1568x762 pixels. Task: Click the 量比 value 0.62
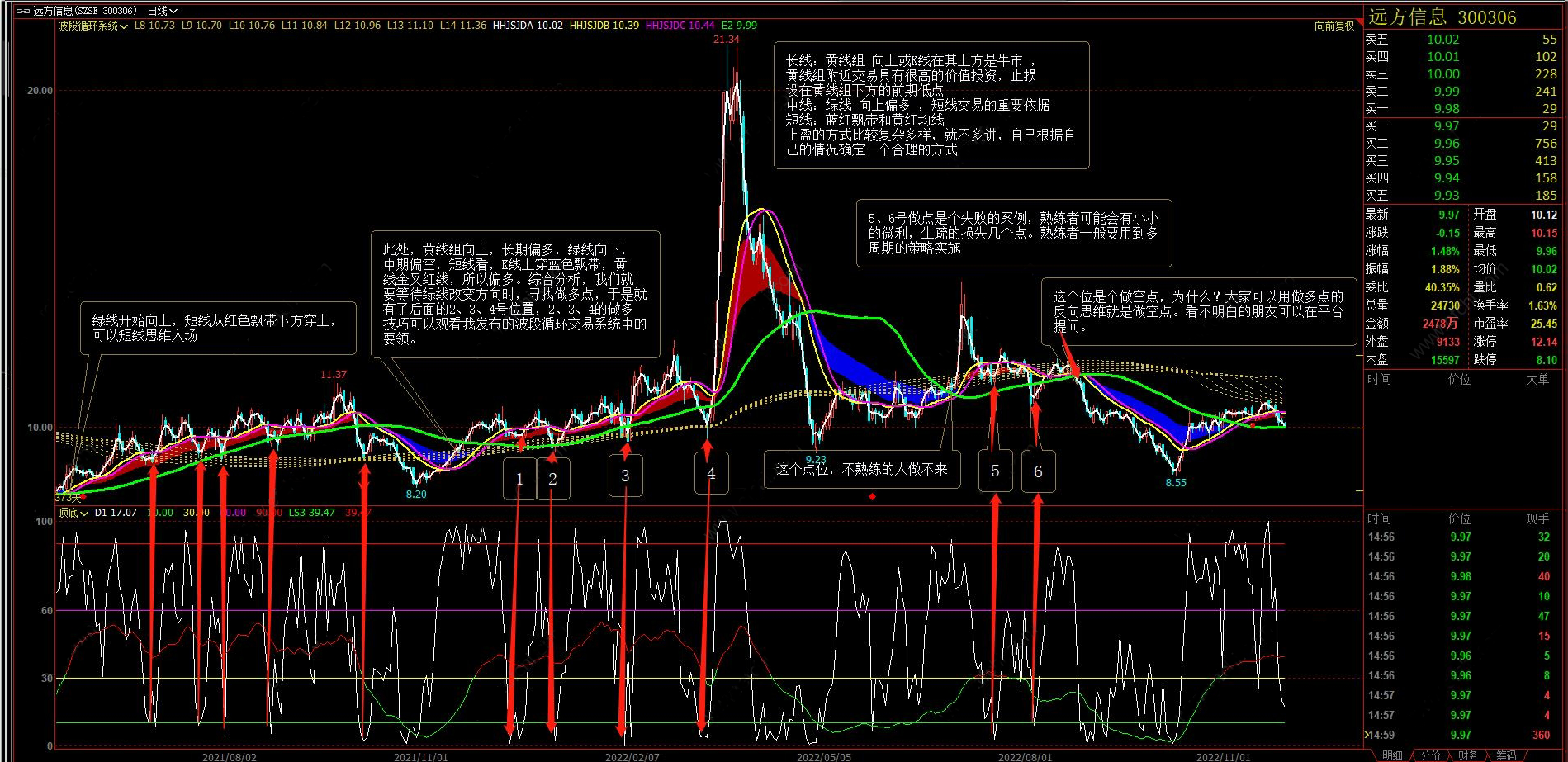click(1547, 287)
